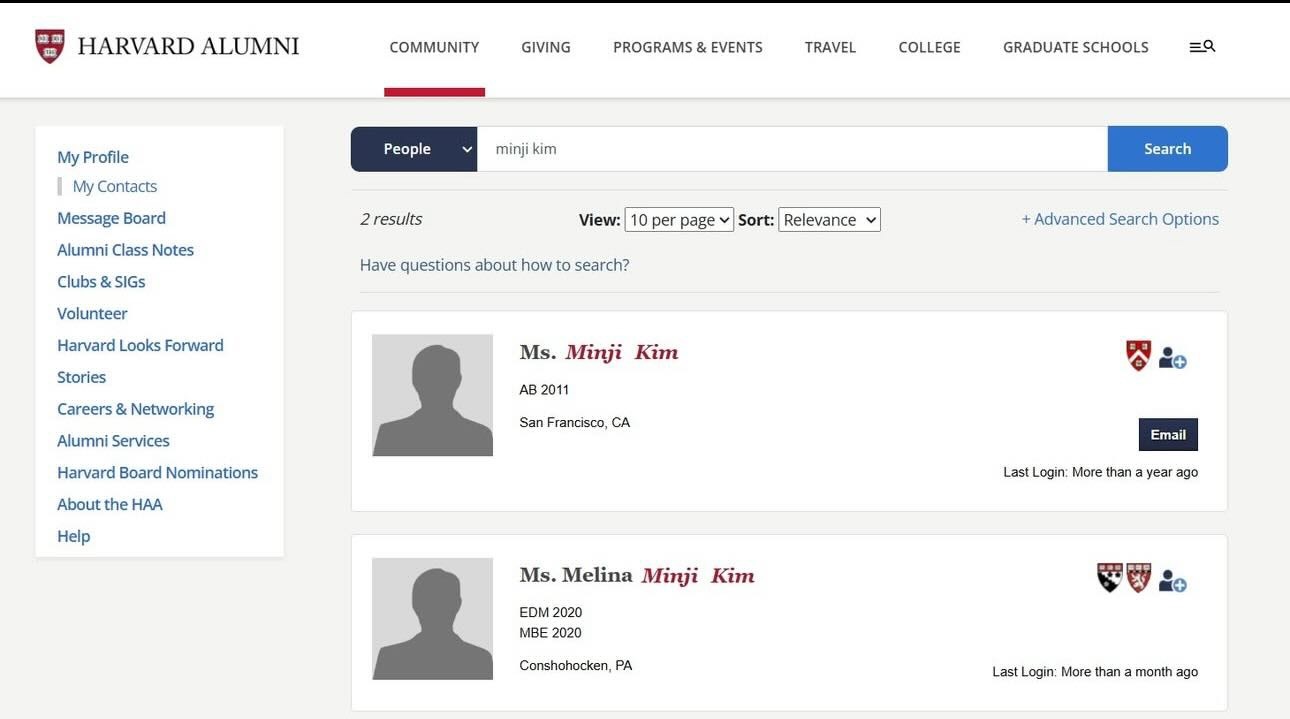Click the blue Search button
Screen dimensions: 1290x719
pyautogui.click(x=1167, y=149)
